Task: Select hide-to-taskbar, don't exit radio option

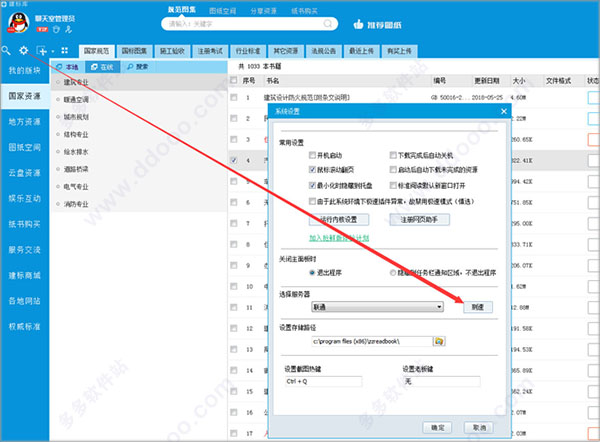Action: (393, 273)
